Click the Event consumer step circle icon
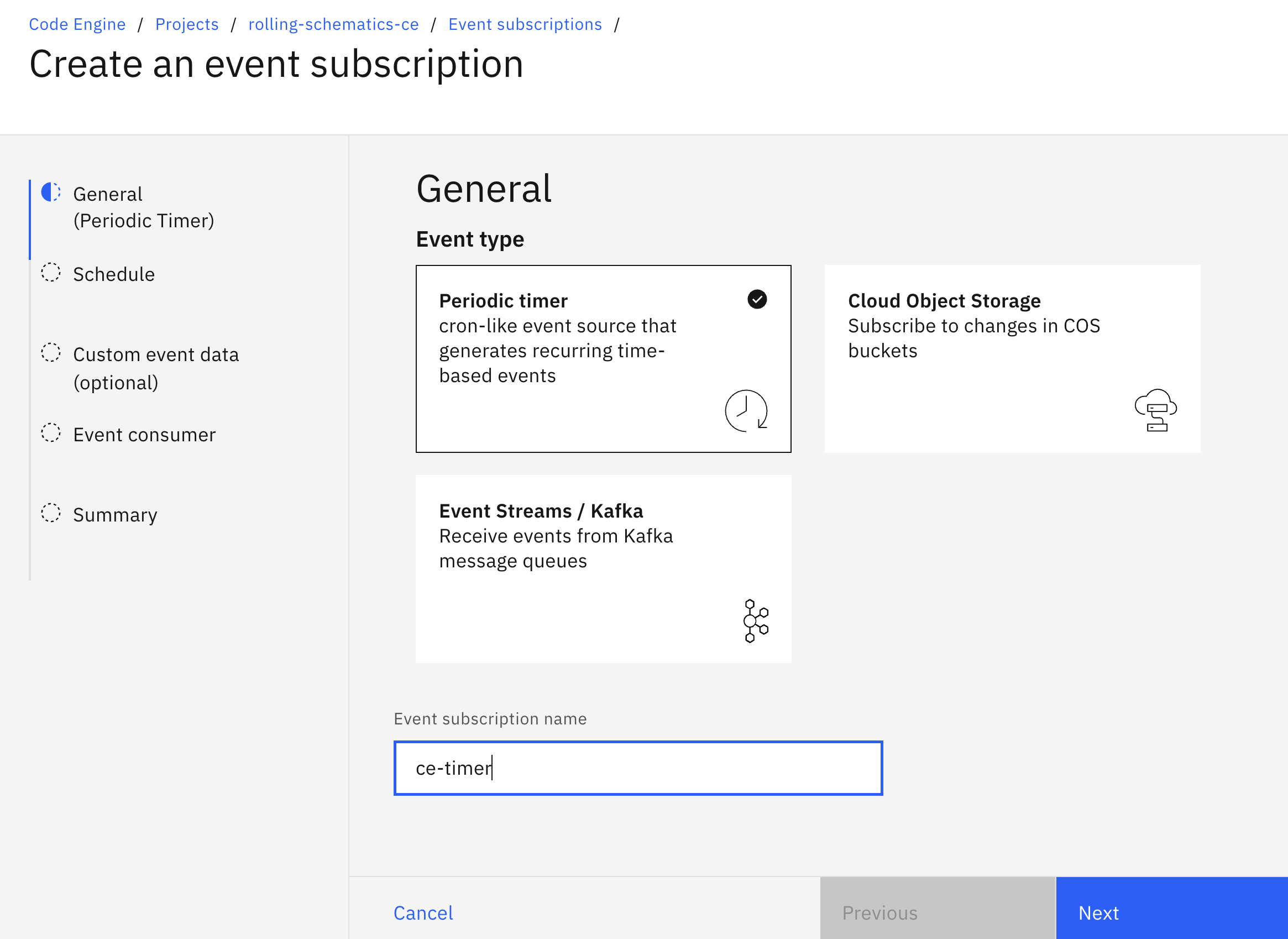 [50, 432]
